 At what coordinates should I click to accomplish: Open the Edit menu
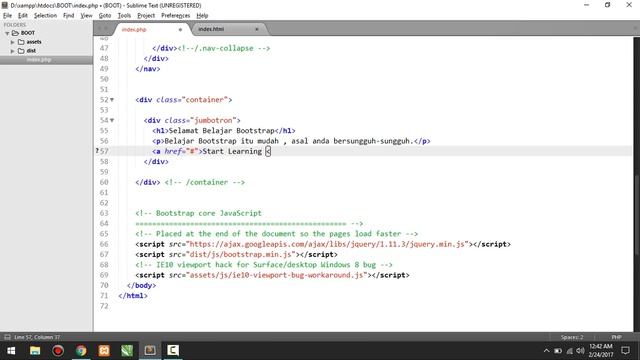pyautogui.click(x=22, y=16)
